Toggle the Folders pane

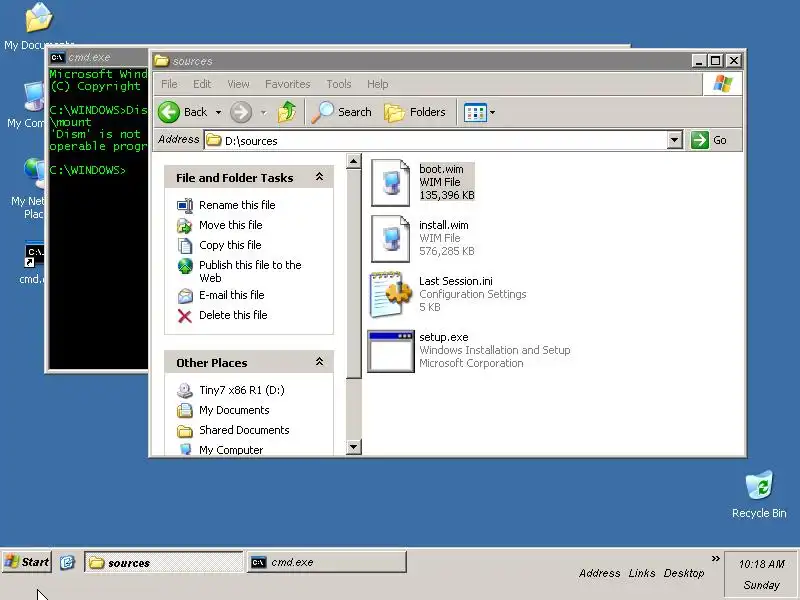(415, 112)
